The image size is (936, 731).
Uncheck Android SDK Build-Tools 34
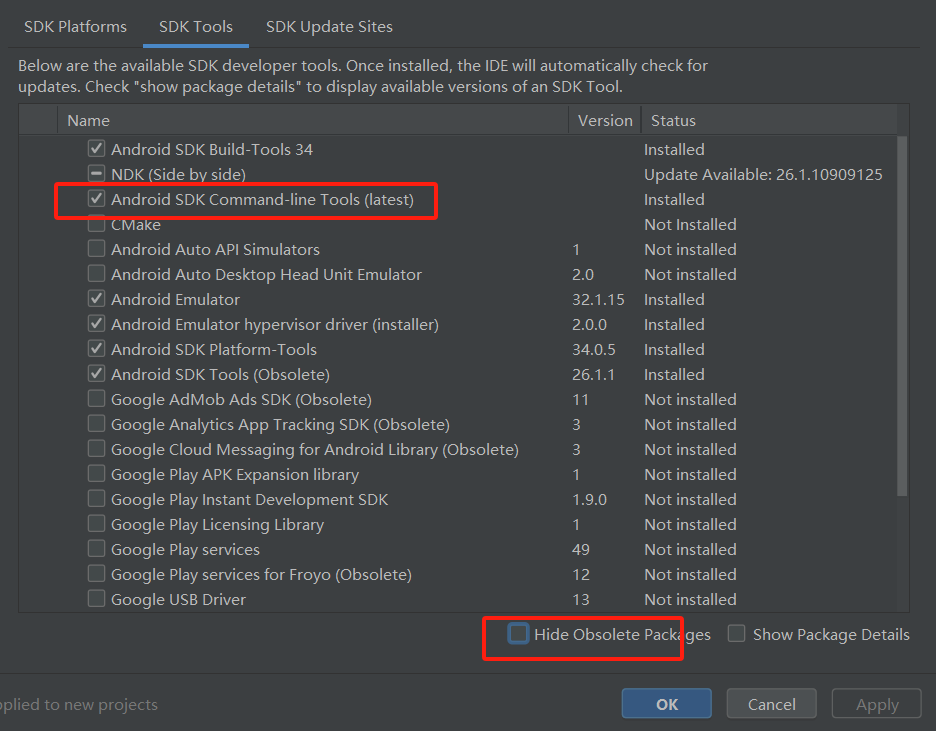(x=96, y=149)
